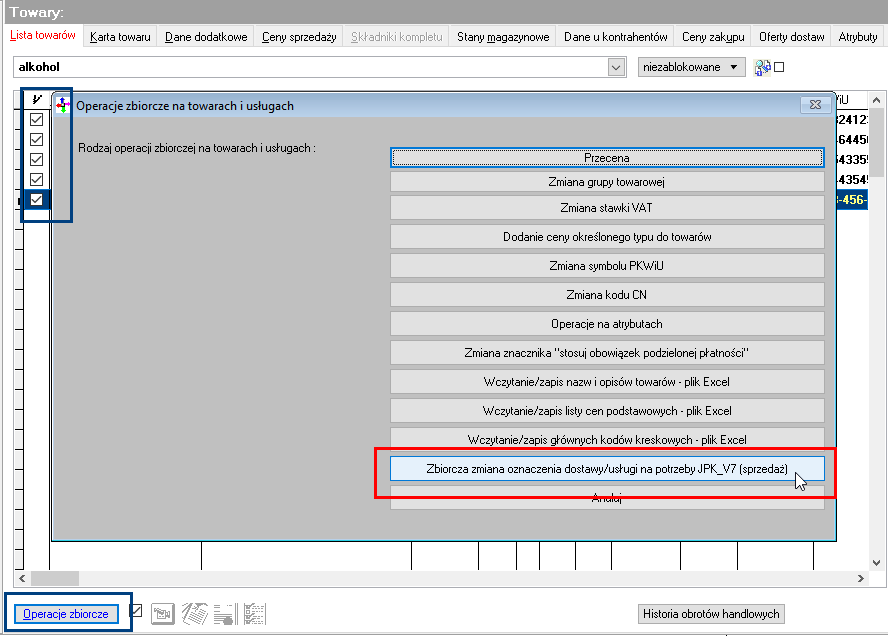Open Dane u kontrahentów tab

[616, 37]
